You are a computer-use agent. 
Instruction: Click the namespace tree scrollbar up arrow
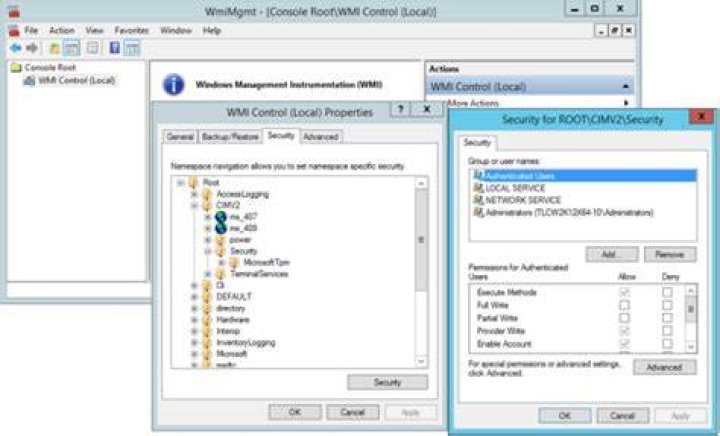pos(421,183)
